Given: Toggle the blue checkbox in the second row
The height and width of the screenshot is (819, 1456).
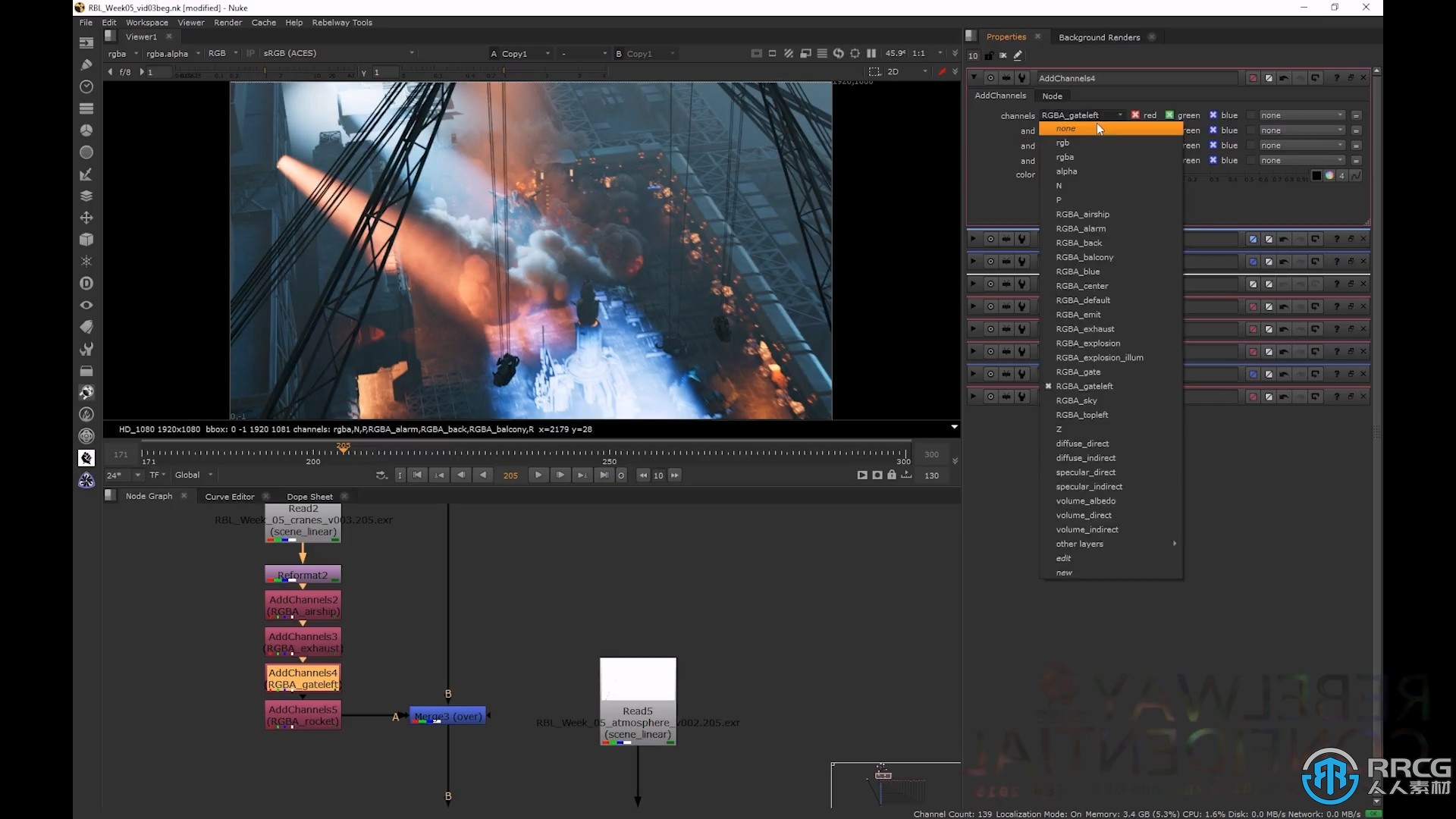Looking at the screenshot, I should (1213, 130).
